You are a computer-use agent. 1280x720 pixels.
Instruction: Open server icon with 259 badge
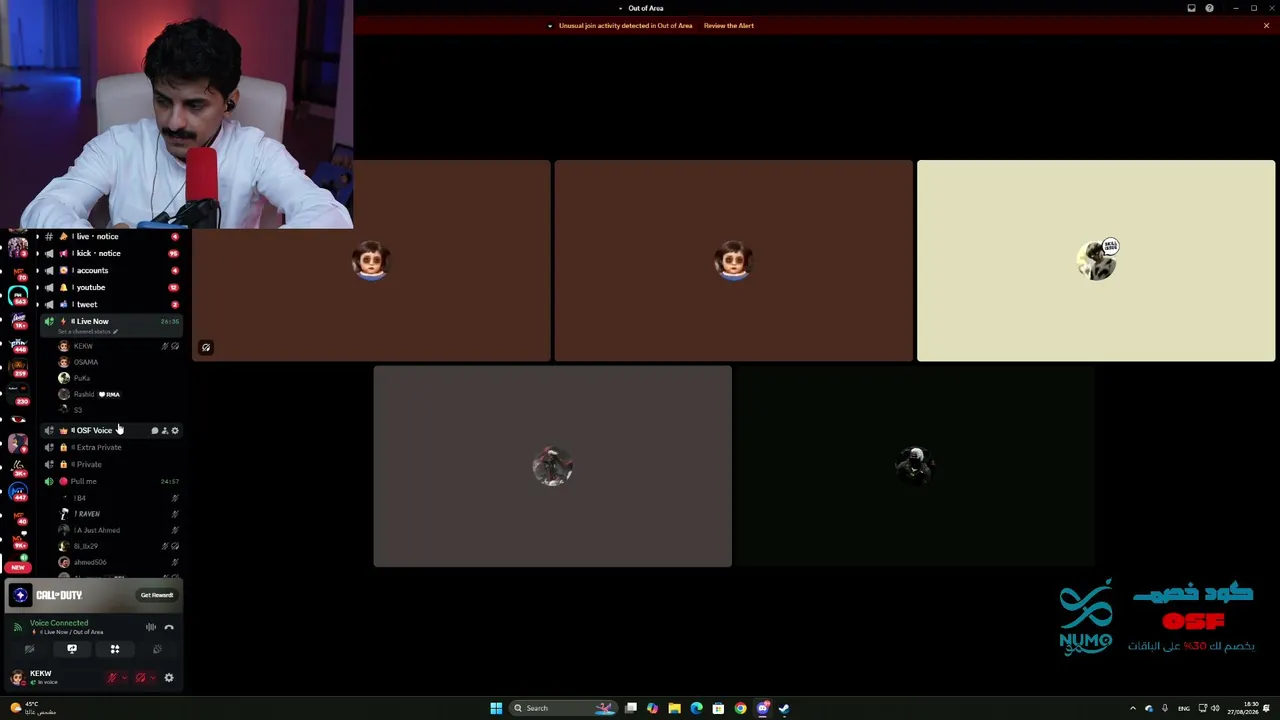point(18,369)
